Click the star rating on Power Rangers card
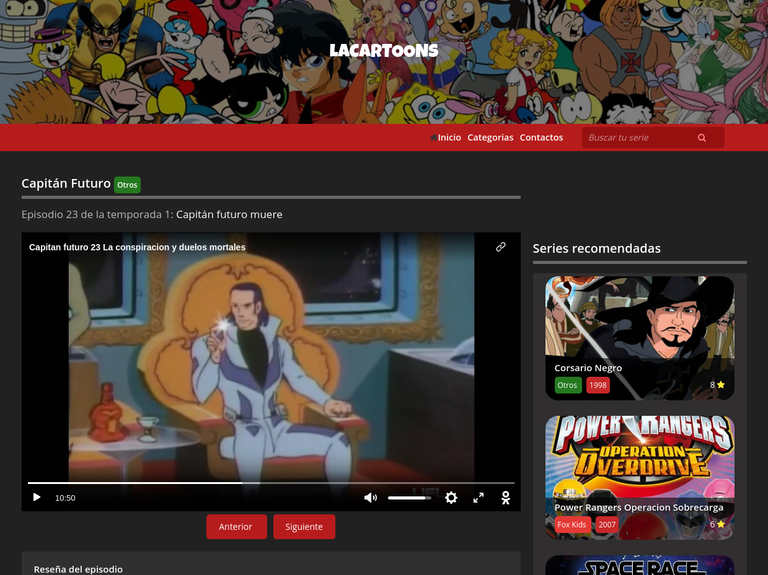Image resolution: width=768 pixels, height=575 pixels. 717,525
